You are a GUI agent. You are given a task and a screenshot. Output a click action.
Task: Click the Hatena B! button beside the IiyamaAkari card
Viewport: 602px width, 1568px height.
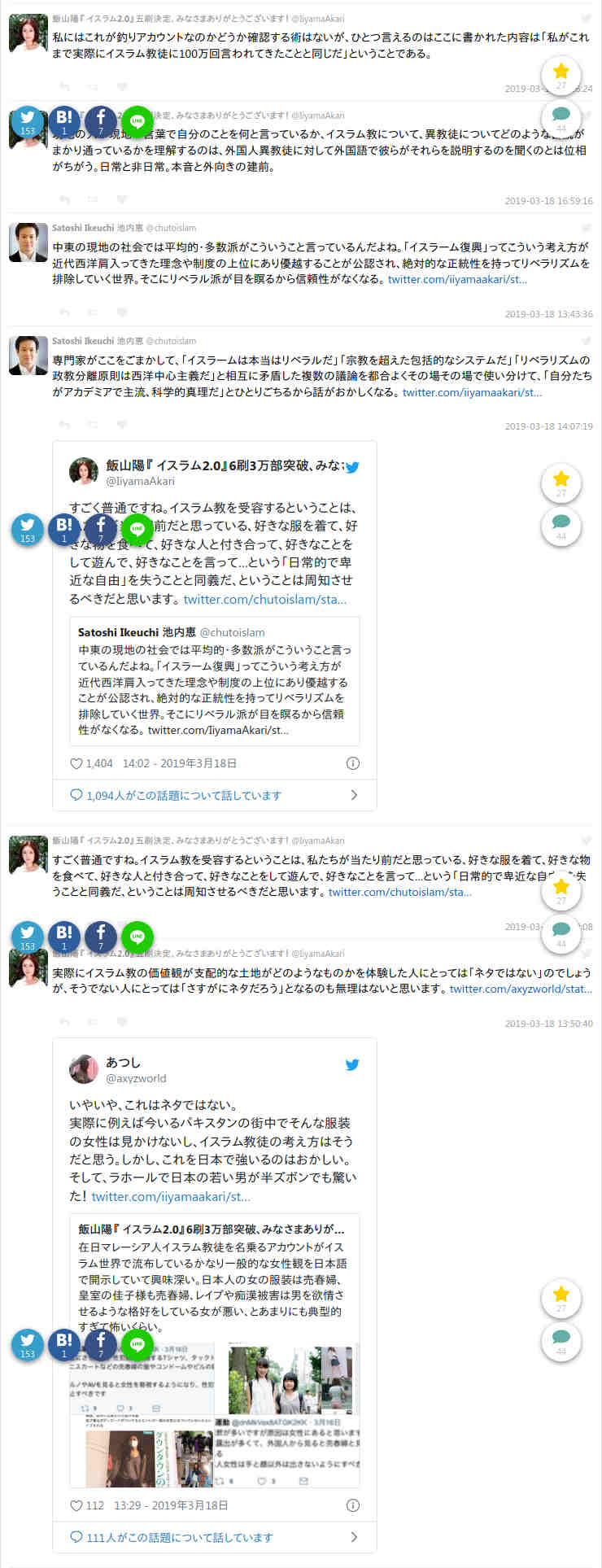point(64,529)
